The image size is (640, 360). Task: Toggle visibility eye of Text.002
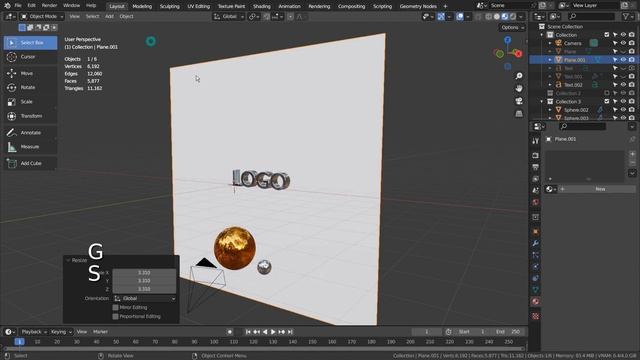click(623, 85)
